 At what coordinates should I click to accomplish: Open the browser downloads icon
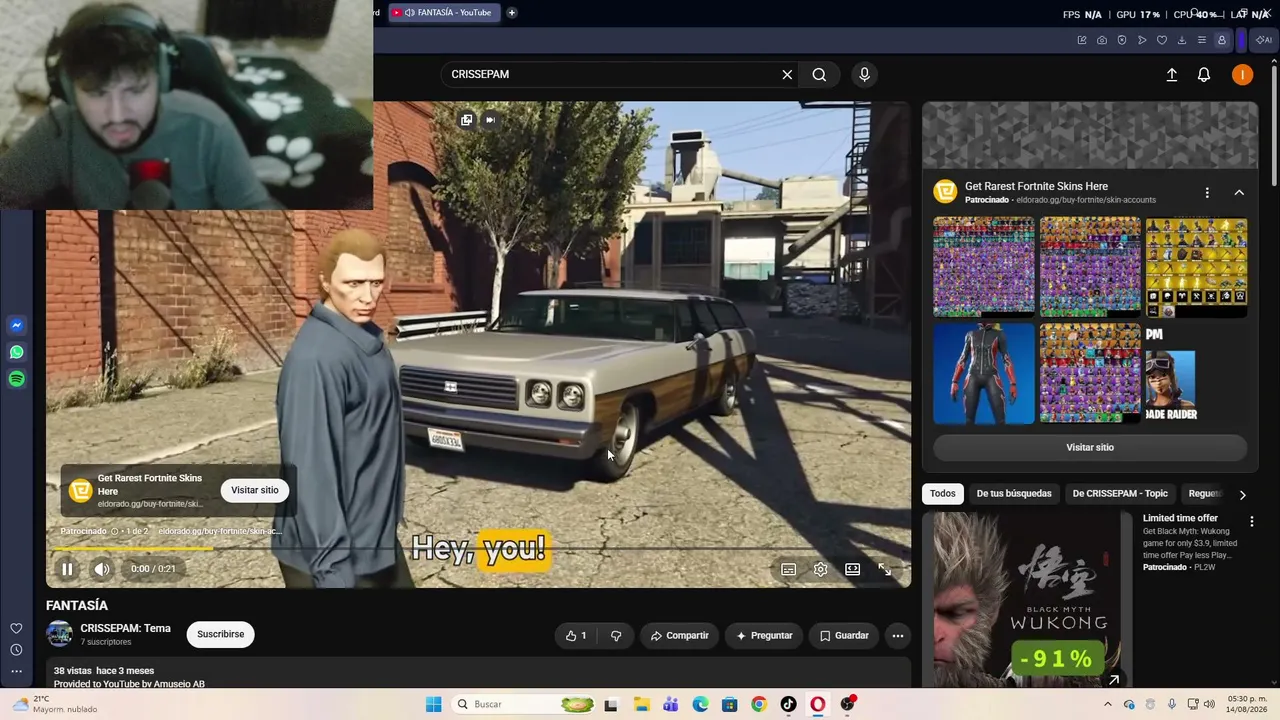point(1182,40)
